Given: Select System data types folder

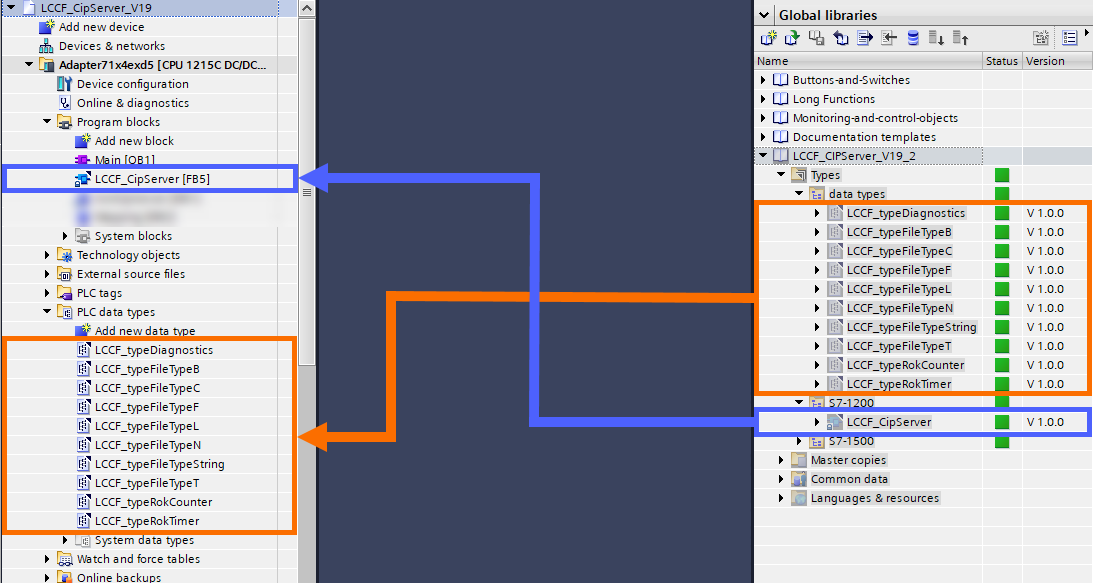Looking at the screenshot, I should click(x=144, y=540).
